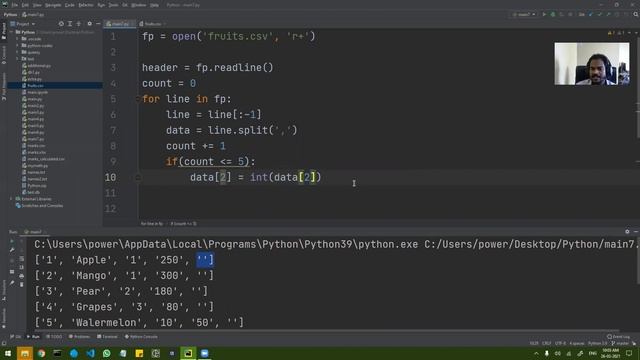Image resolution: width=640 pixels, height=360 pixels.
Task: Open the Window menu
Action: (139, 5)
